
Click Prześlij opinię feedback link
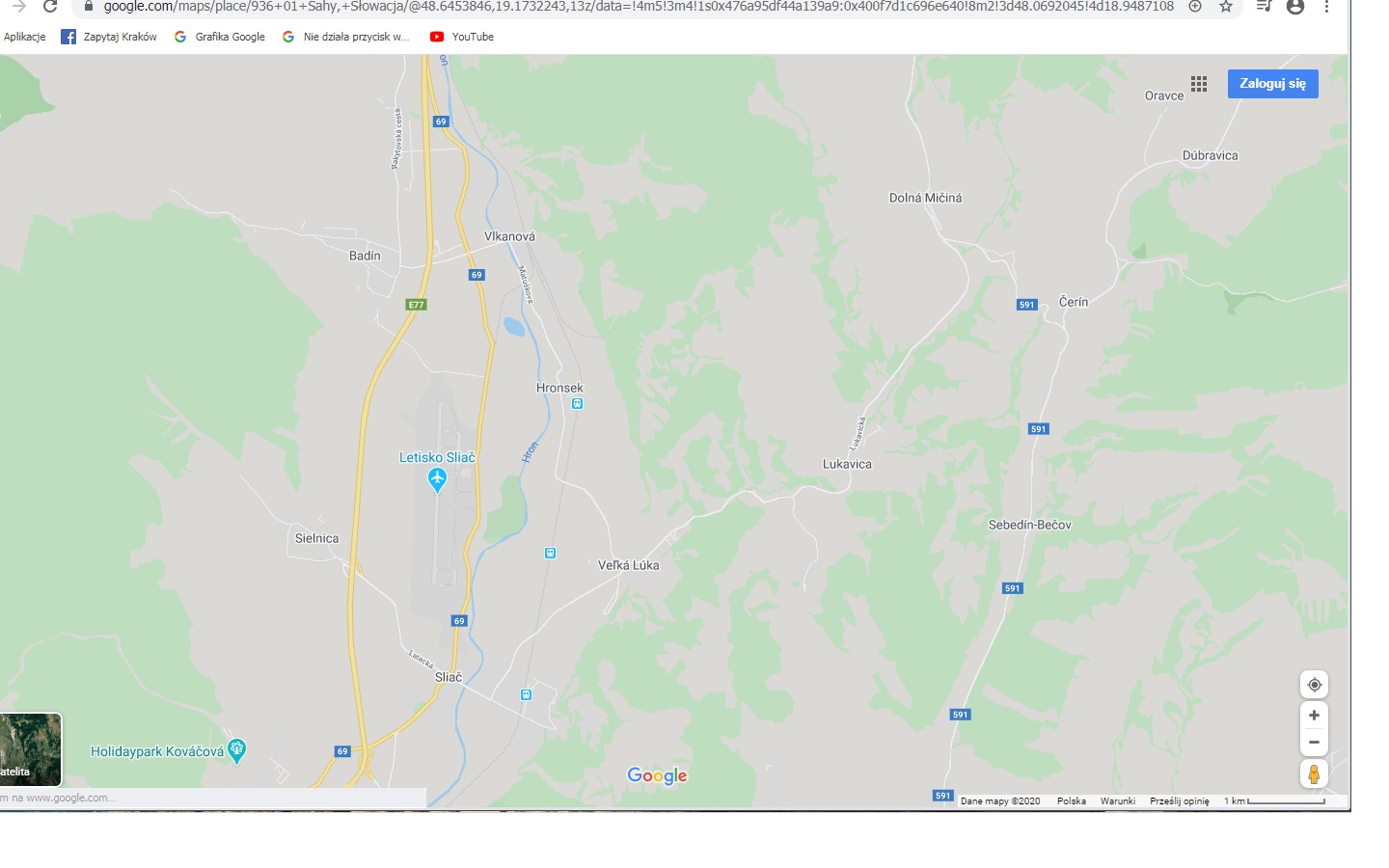(1180, 800)
